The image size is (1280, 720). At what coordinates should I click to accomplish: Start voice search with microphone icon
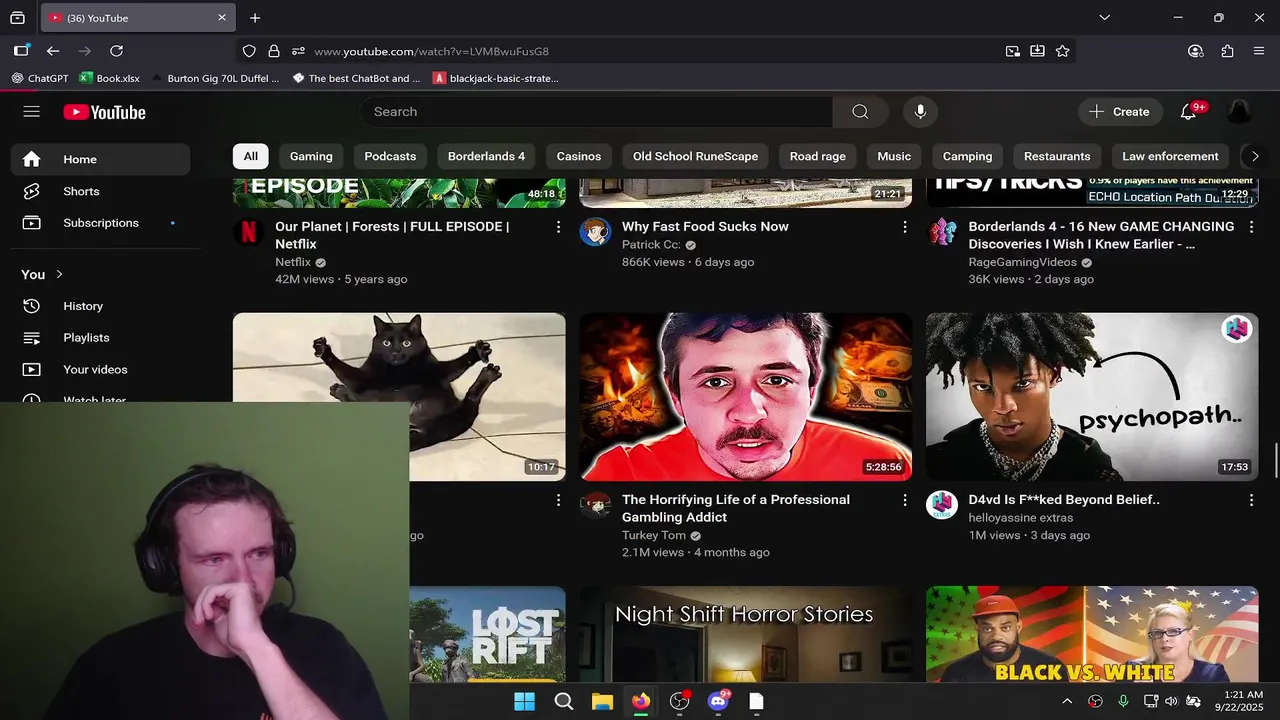pos(920,112)
